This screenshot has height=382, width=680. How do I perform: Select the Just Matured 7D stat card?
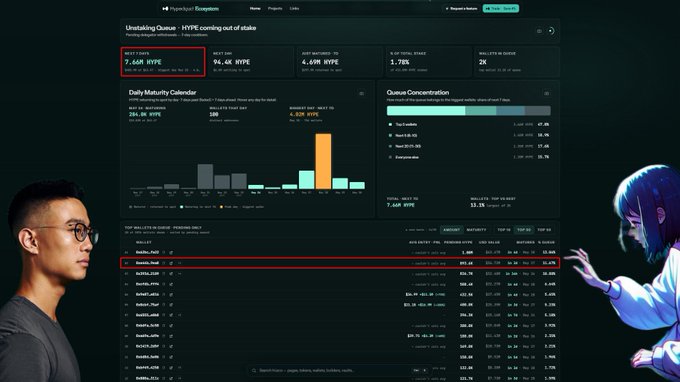point(340,62)
